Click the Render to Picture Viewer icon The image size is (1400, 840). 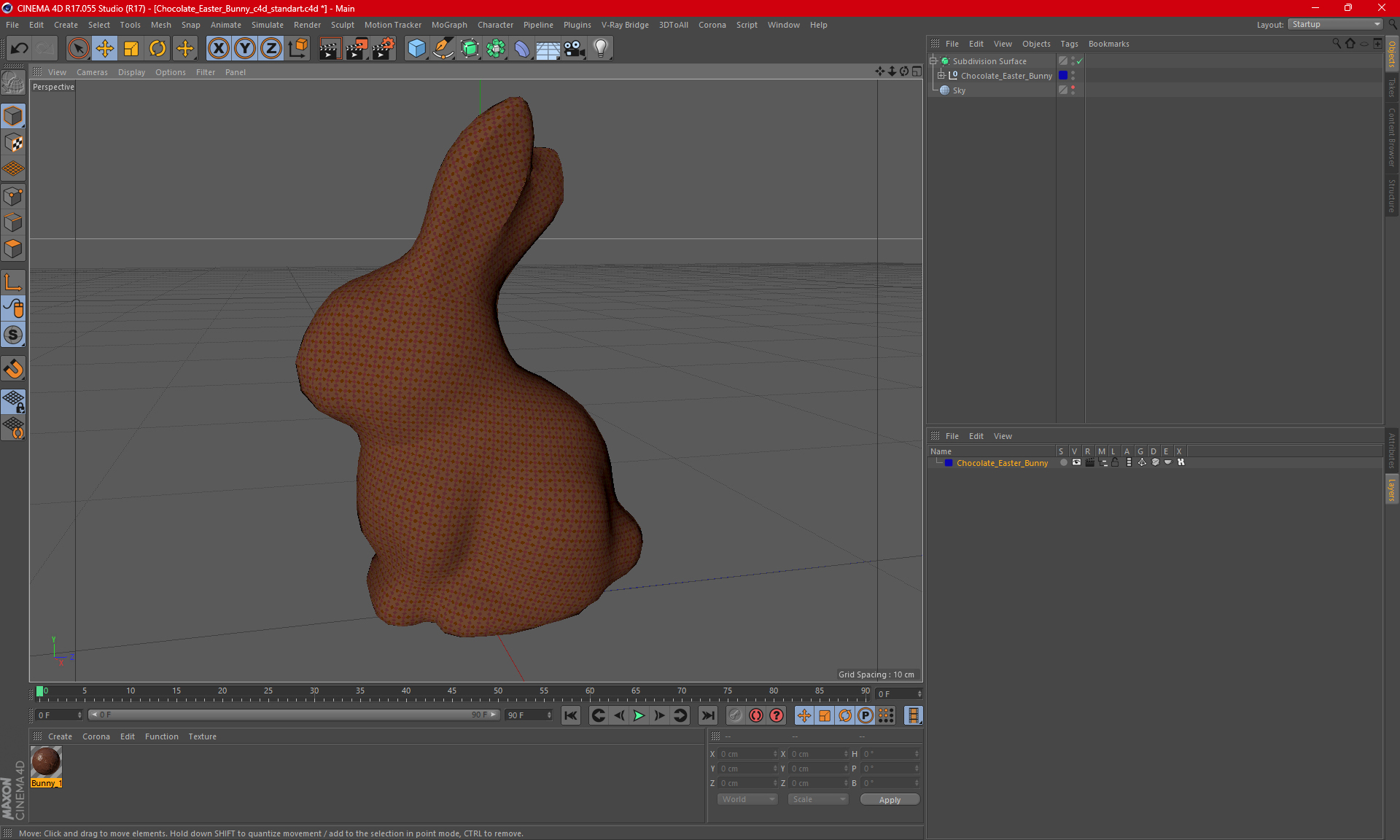point(356,49)
